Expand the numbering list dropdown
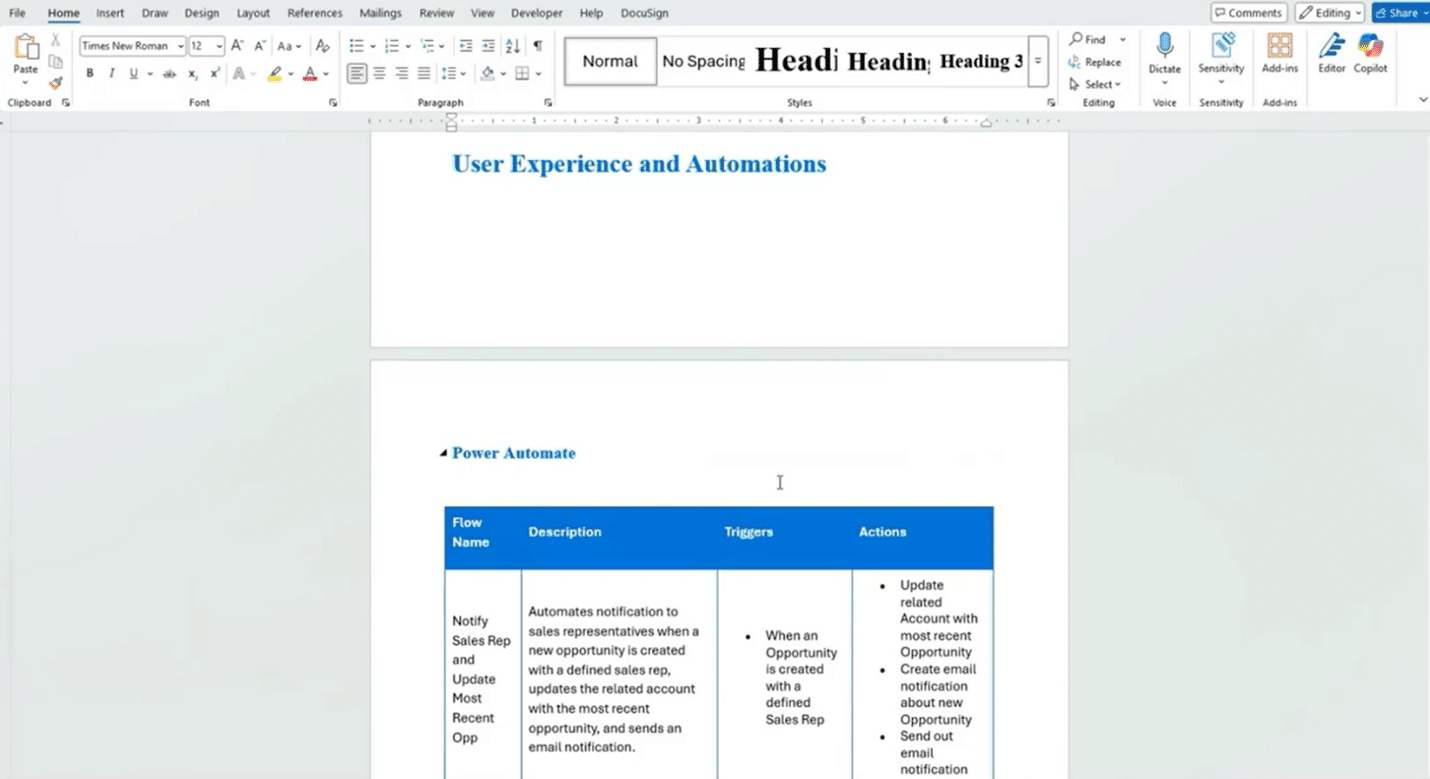The width and height of the screenshot is (1430, 779). tap(408, 46)
